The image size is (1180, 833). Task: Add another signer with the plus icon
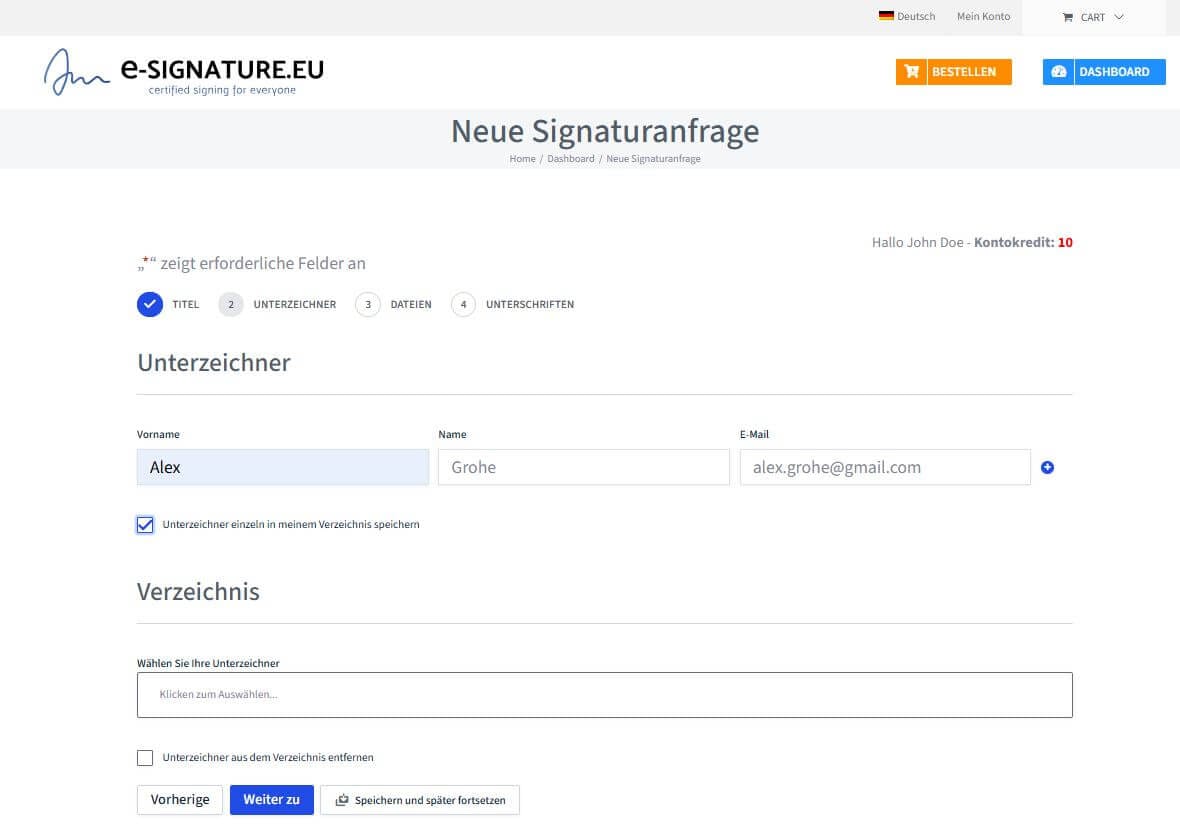point(1047,467)
